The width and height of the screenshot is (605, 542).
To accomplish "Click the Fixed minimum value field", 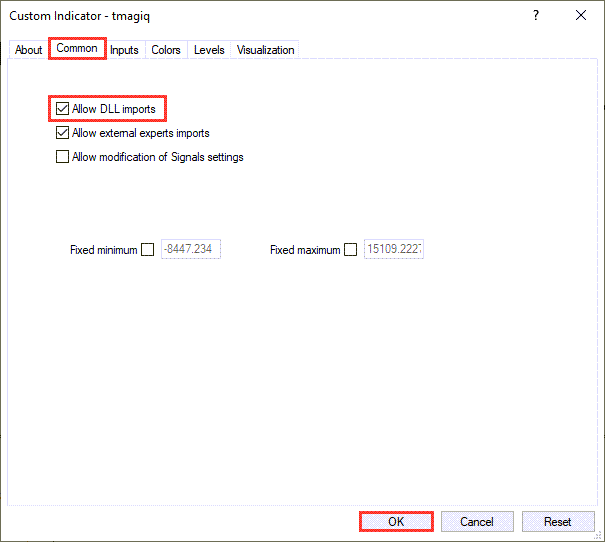I will click(191, 249).
